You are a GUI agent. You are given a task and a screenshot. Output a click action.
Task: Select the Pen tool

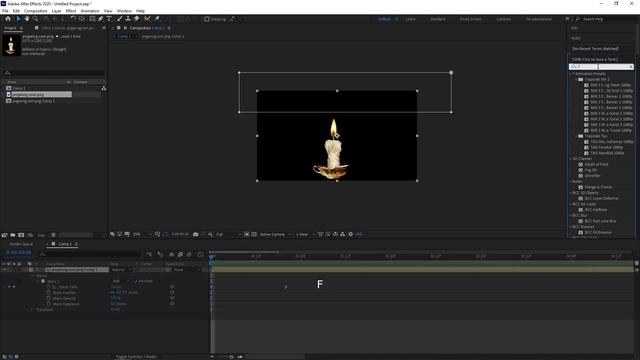pyautogui.click(x=100, y=19)
